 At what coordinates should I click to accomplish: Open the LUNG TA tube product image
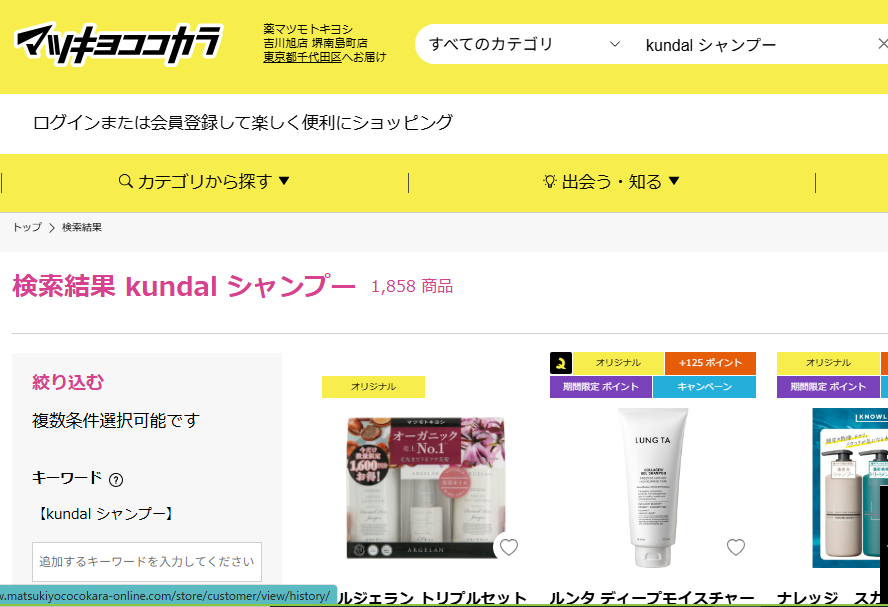[652, 488]
